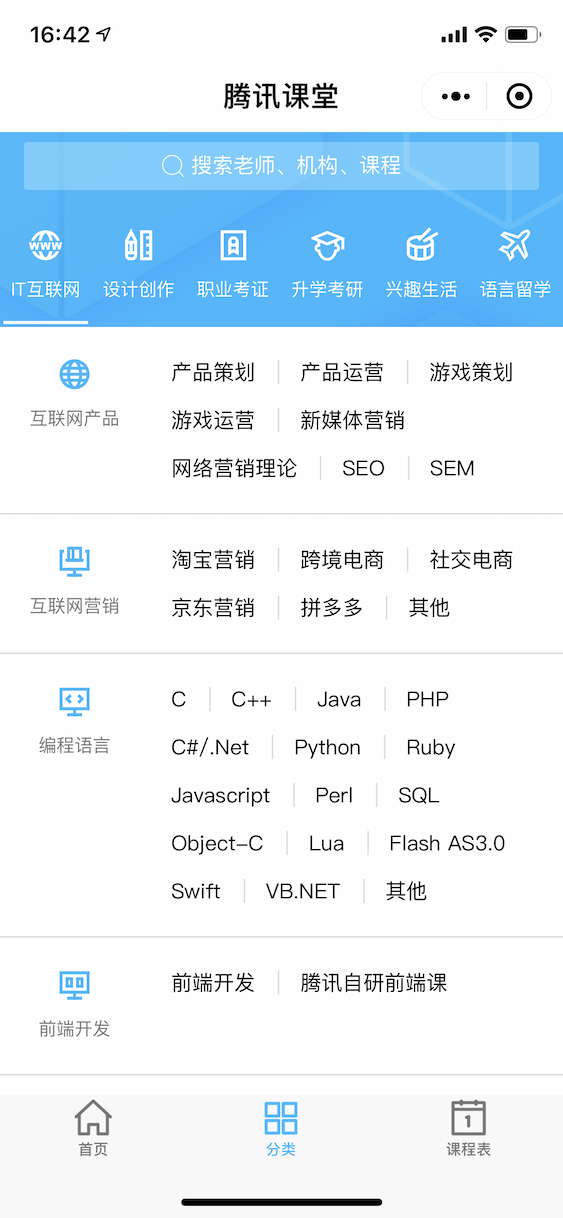
Task: Choose the Flash AS3.0 link
Action: (447, 843)
